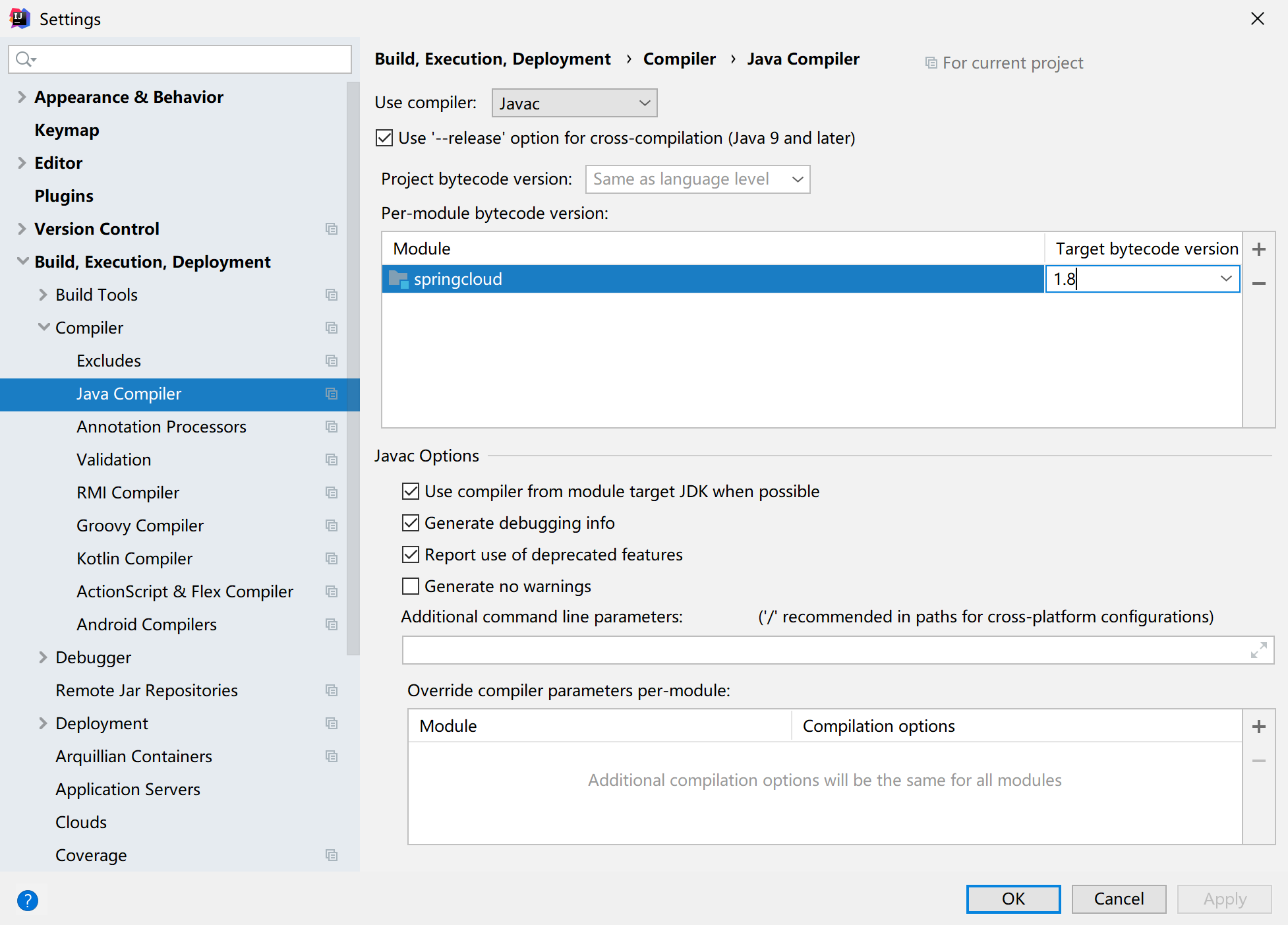Click the springcloud module folder icon

tap(399, 279)
